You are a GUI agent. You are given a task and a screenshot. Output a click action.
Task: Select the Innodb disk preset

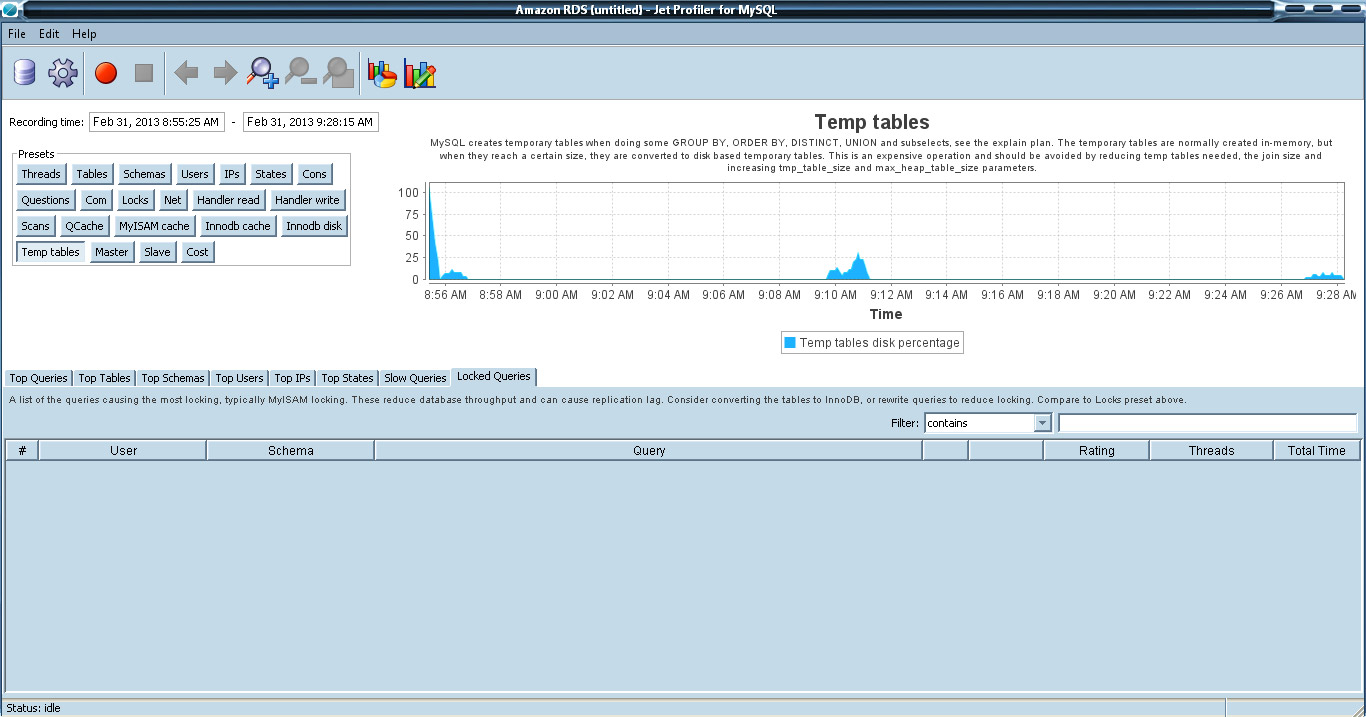pos(314,226)
